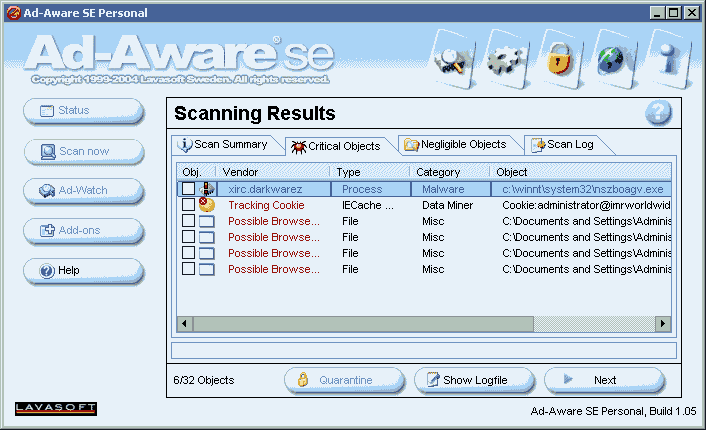
Task: Open the scan magnifier icon in the header
Action: point(454,60)
